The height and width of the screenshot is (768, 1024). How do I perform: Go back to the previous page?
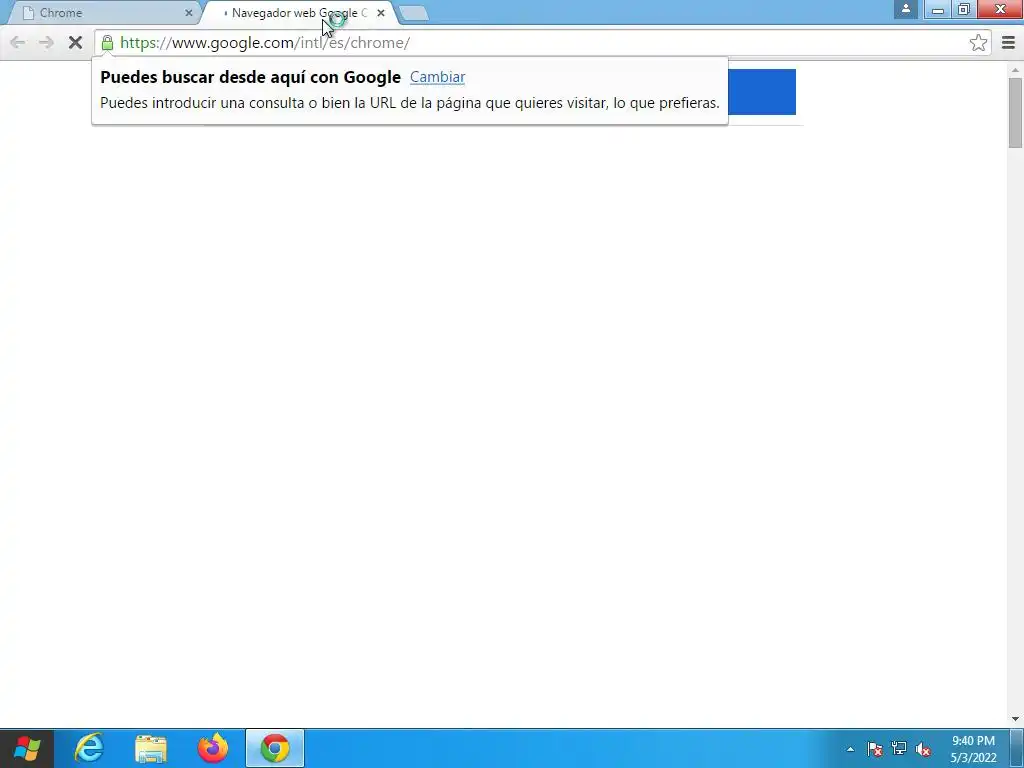click(x=18, y=43)
